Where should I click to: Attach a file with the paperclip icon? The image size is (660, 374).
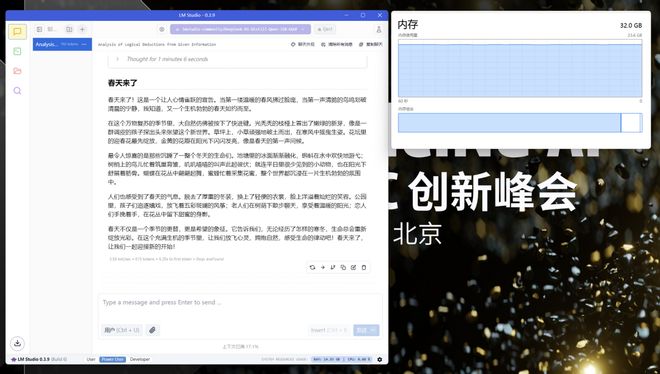click(x=152, y=330)
